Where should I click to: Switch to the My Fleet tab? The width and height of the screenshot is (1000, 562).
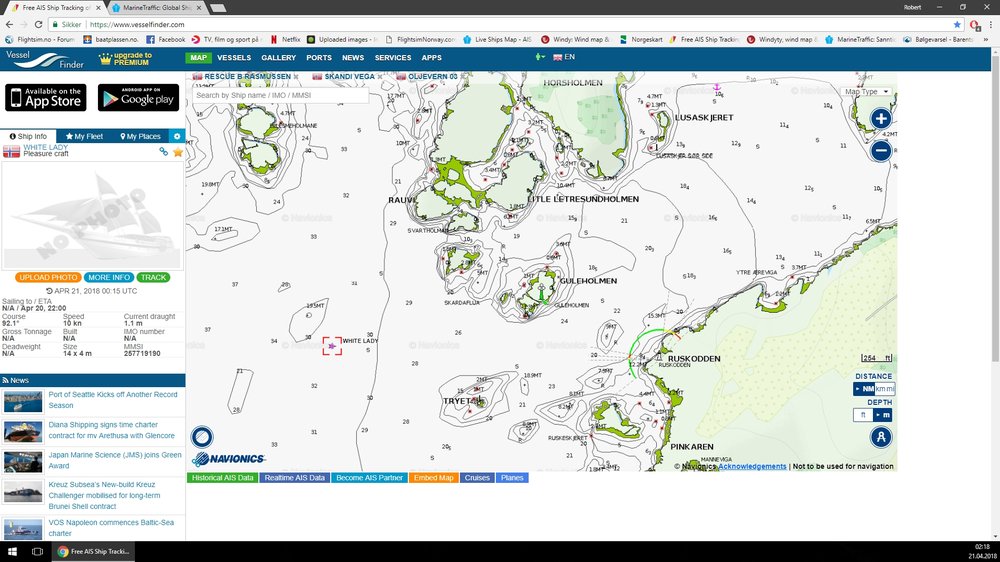84,136
